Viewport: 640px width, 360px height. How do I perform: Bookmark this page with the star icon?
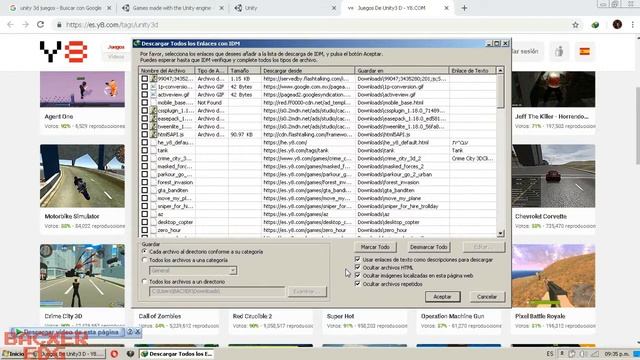pos(576,25)
